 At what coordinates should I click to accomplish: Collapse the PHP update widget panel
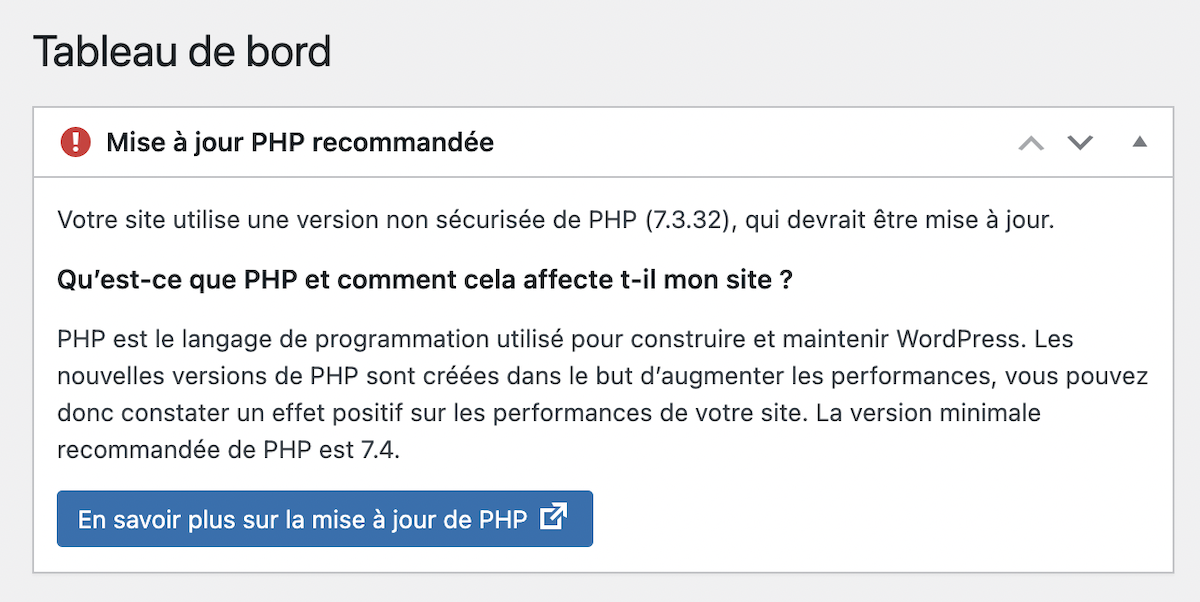pyautogui.click(x=1139, y=143)
